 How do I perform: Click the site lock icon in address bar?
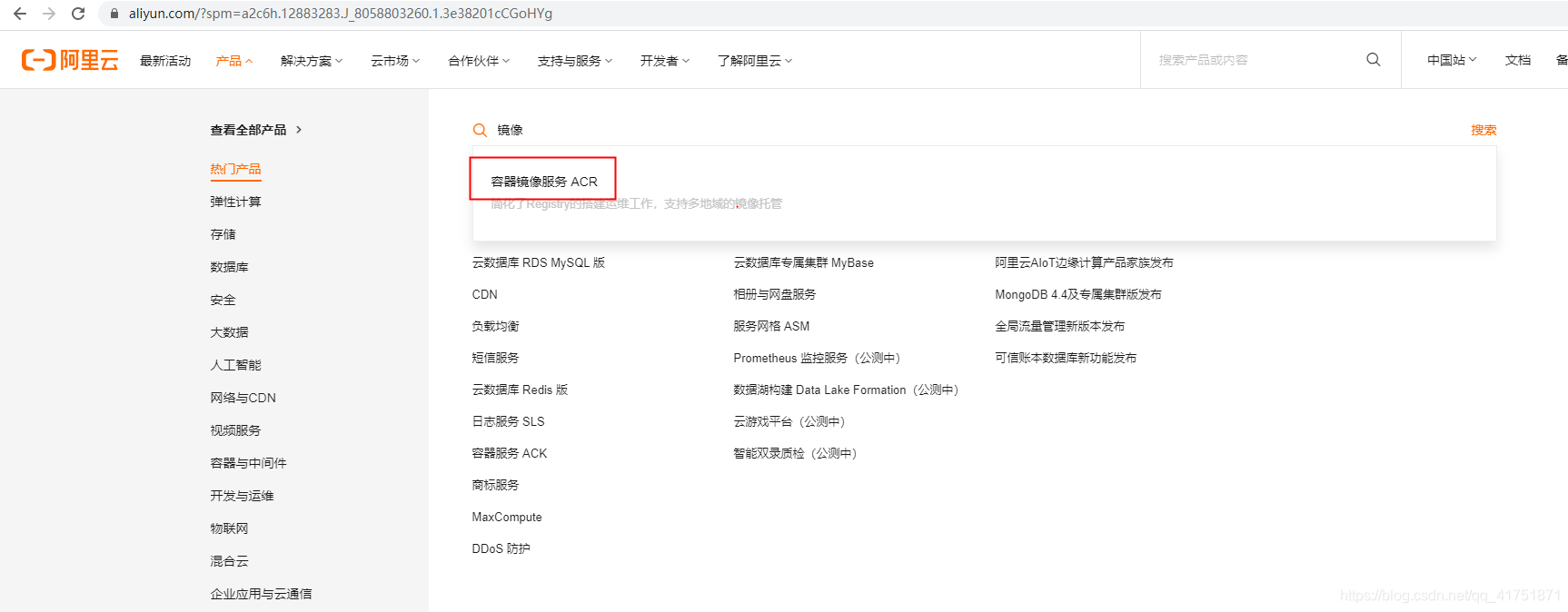point(114,14)
